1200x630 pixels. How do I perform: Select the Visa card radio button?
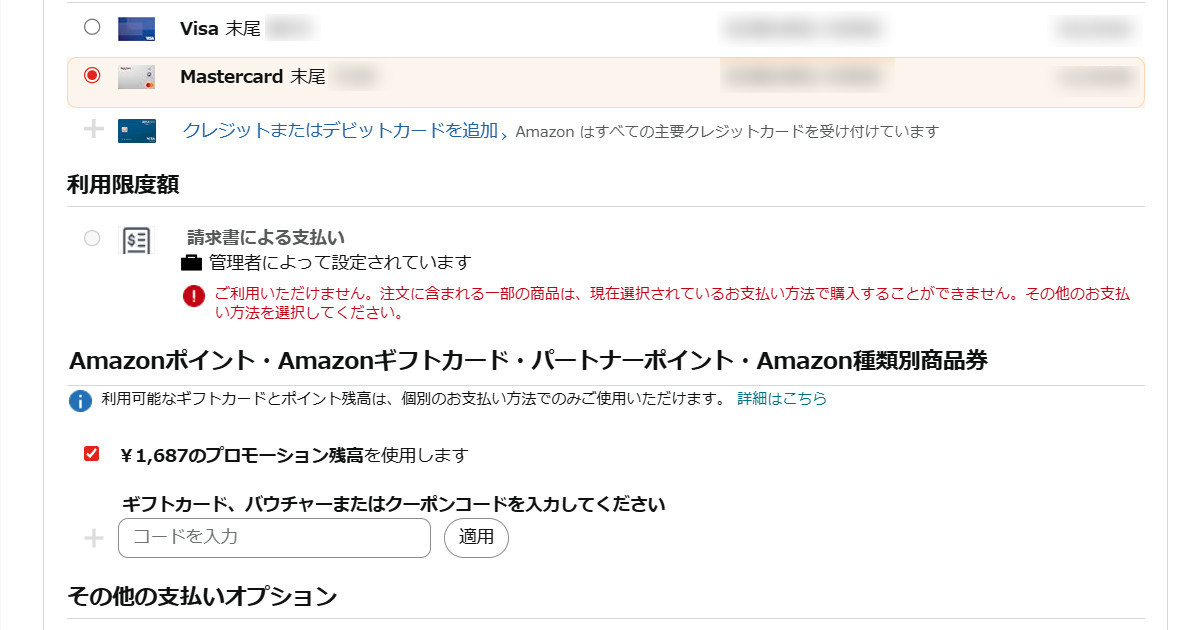click(92, 27)
